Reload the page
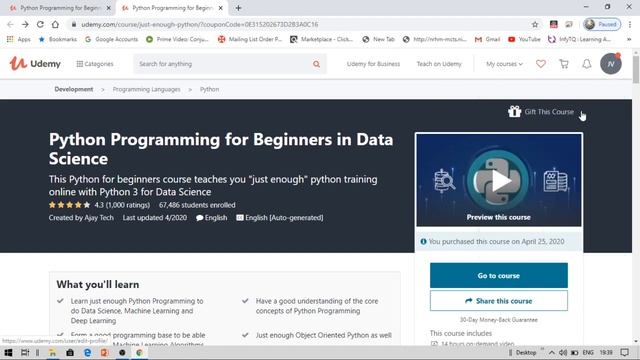Viewport: 640px width, 360px height. (x=40, y=24)
